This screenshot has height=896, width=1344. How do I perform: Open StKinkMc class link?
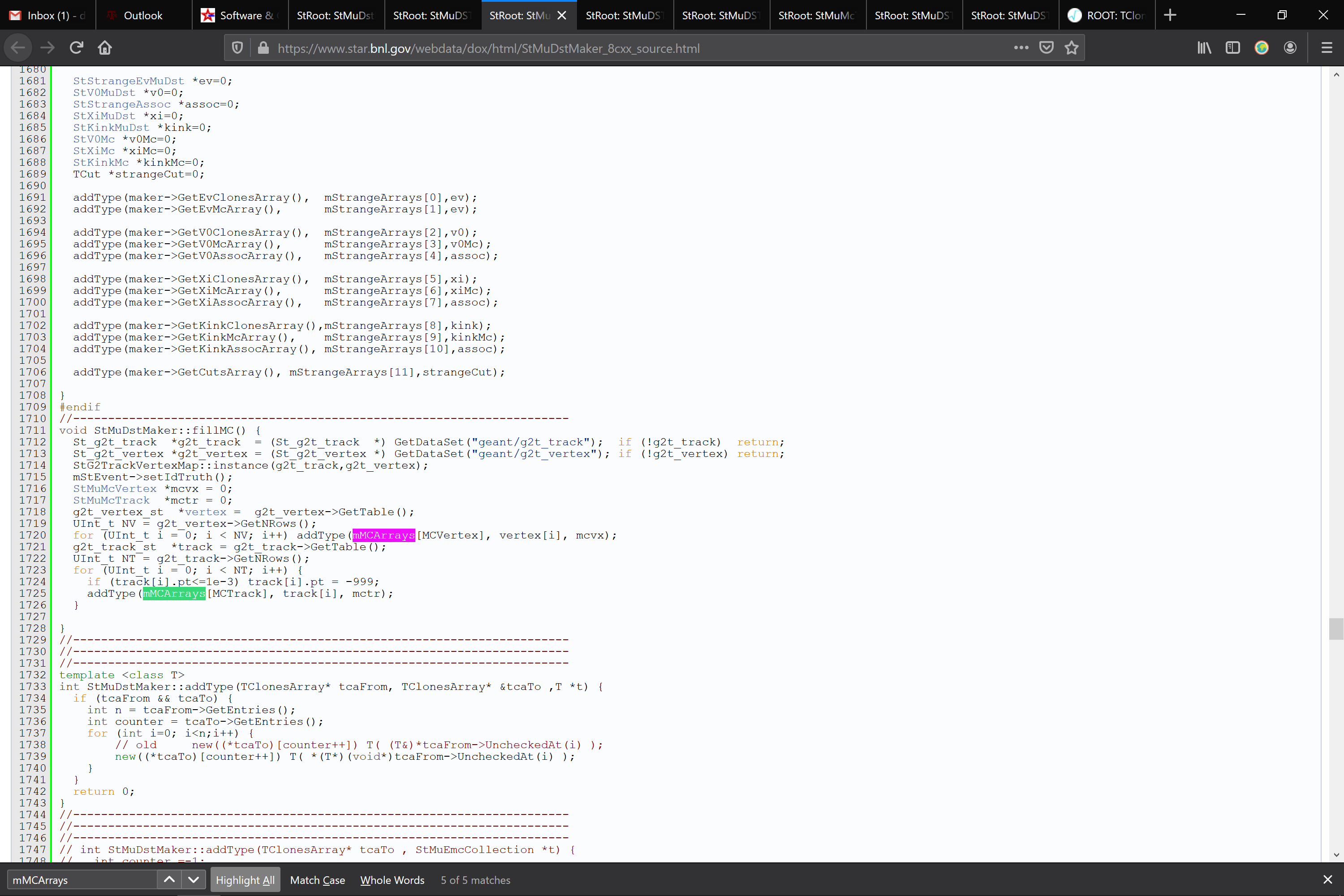[100, 162]
